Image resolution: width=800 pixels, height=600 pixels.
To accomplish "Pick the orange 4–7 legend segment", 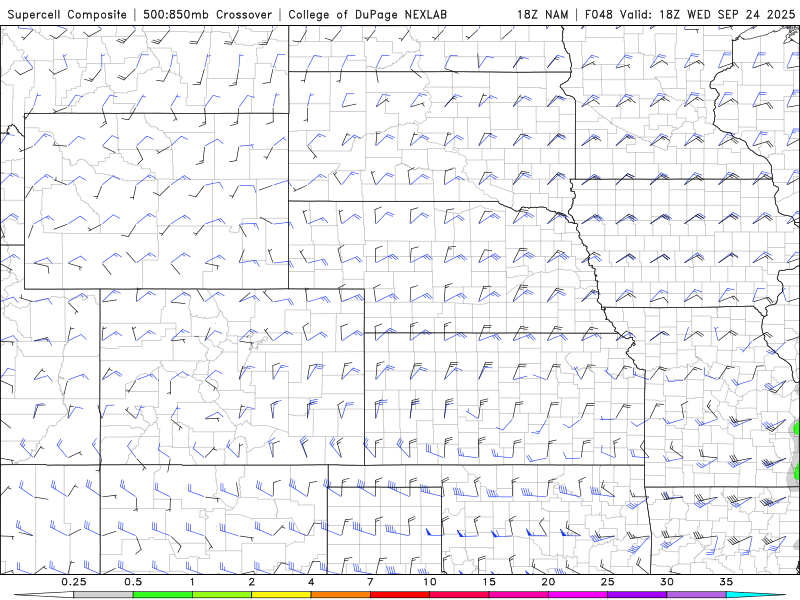I will pyautogui.click(x=340, y=595).
